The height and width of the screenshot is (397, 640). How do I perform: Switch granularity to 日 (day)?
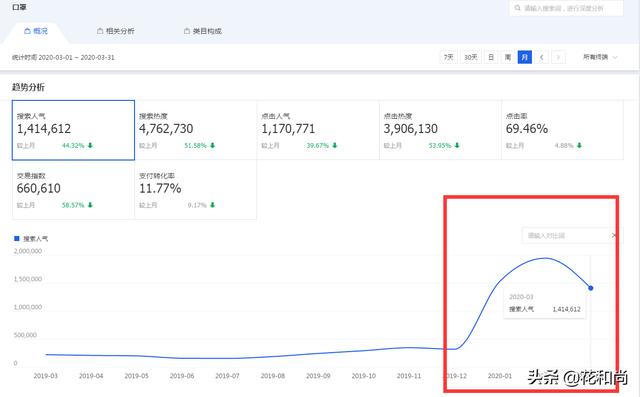click(491, 57)
